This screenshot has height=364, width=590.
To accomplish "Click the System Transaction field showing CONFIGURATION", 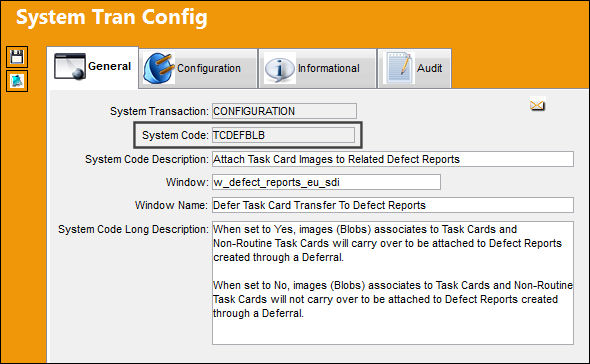I will point(284,111).
